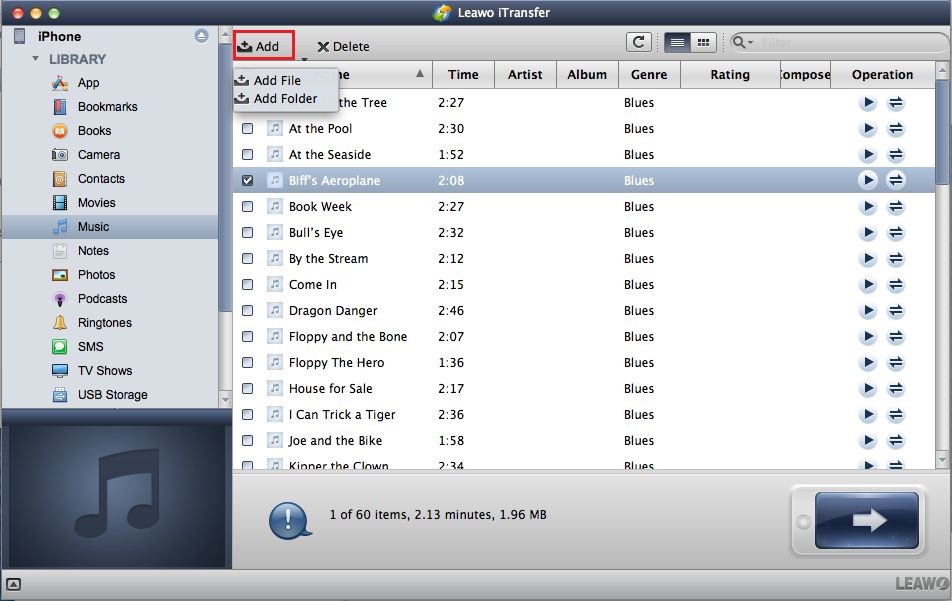The image size is (952, 601).
Task: Click the song list vertical scrollbar
Action: [943, 130]
